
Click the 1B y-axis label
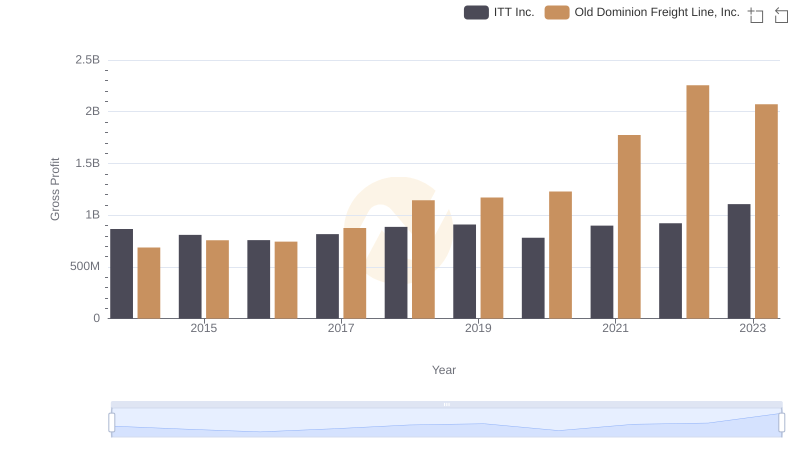pos(92,215)
